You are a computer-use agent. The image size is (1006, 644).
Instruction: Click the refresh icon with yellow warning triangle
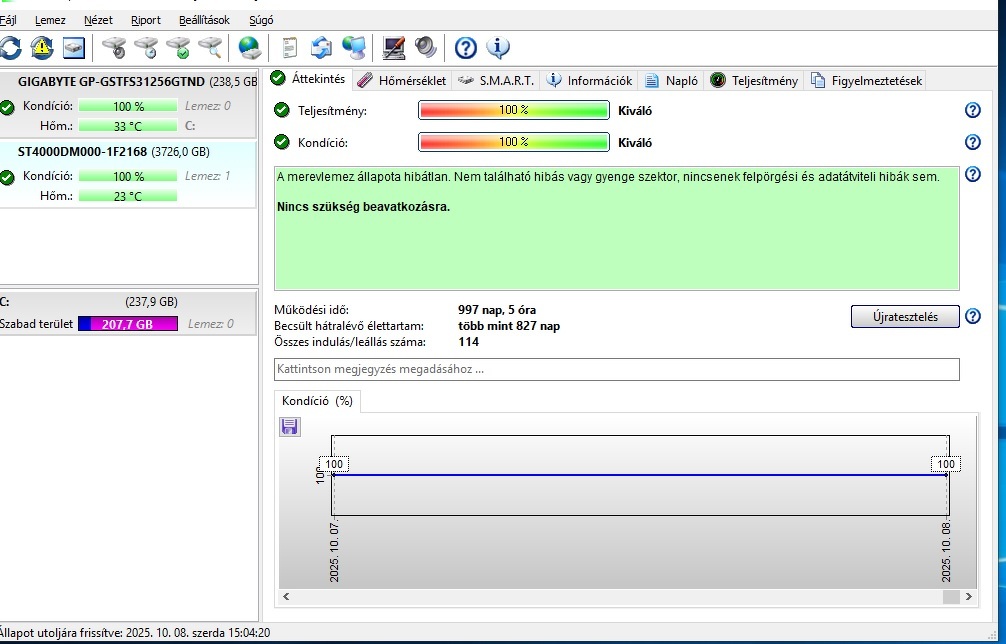pos(42,47)
